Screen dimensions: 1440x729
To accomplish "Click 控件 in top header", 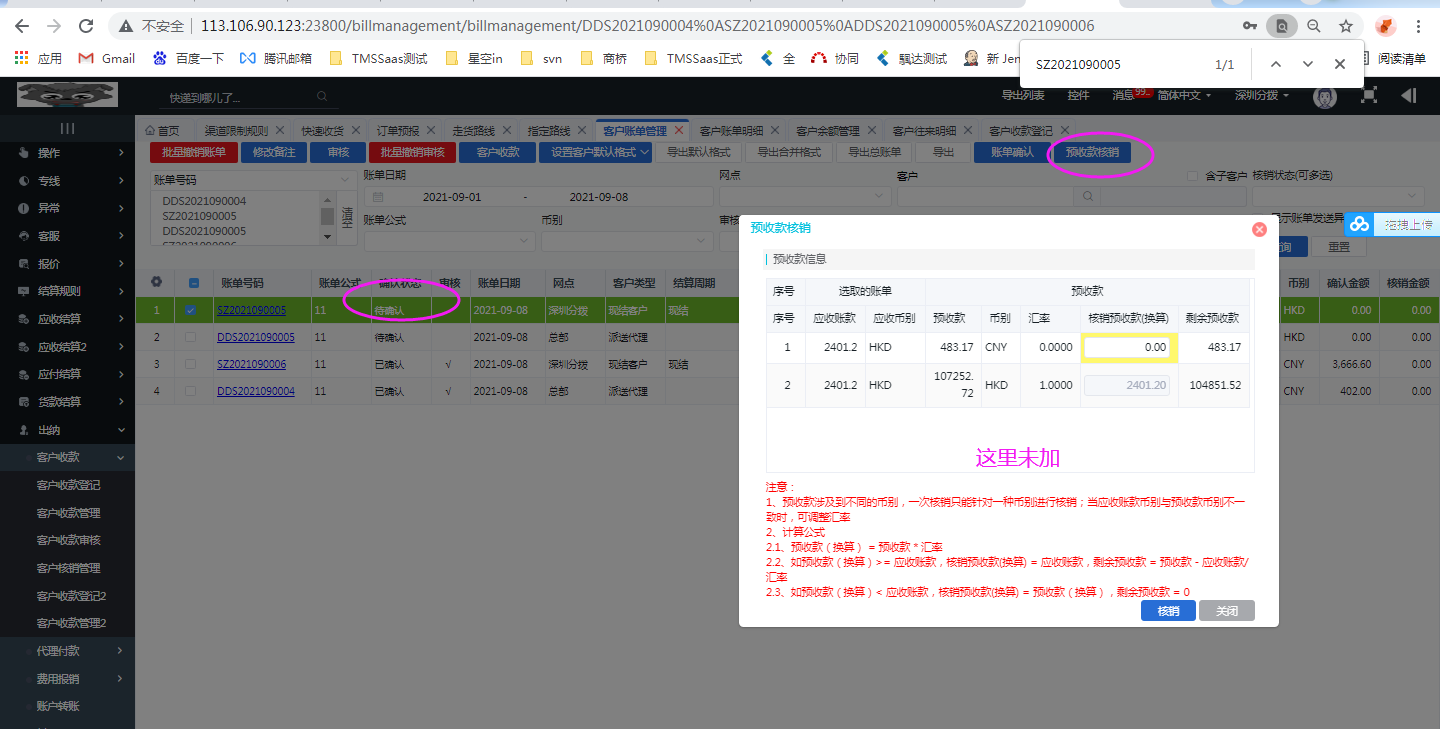I will [1078, 96].
